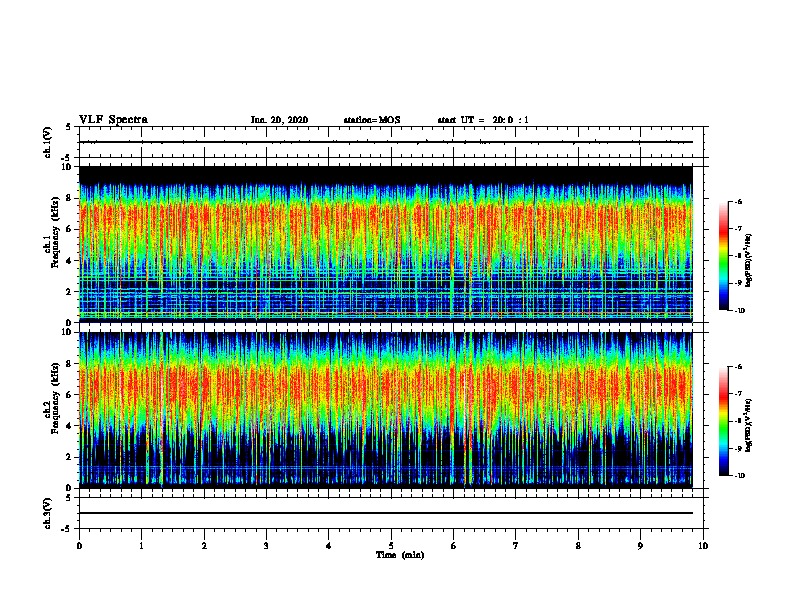Click the time axis tick label "10"

coord(703,546)
